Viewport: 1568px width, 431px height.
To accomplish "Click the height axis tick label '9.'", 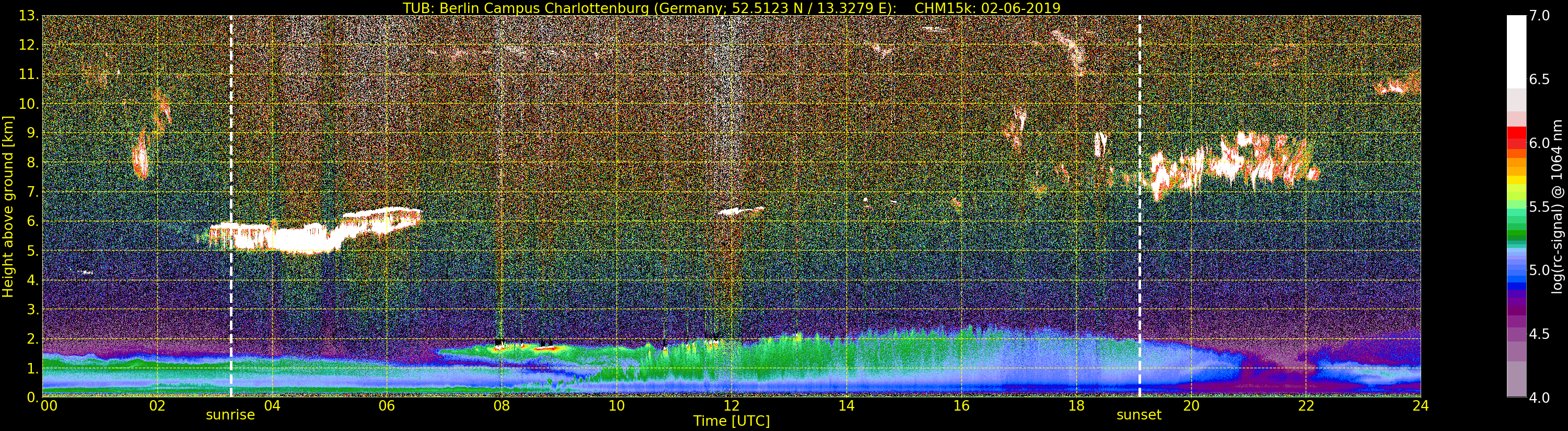I will pyautogui.click(x=32, y=133).
